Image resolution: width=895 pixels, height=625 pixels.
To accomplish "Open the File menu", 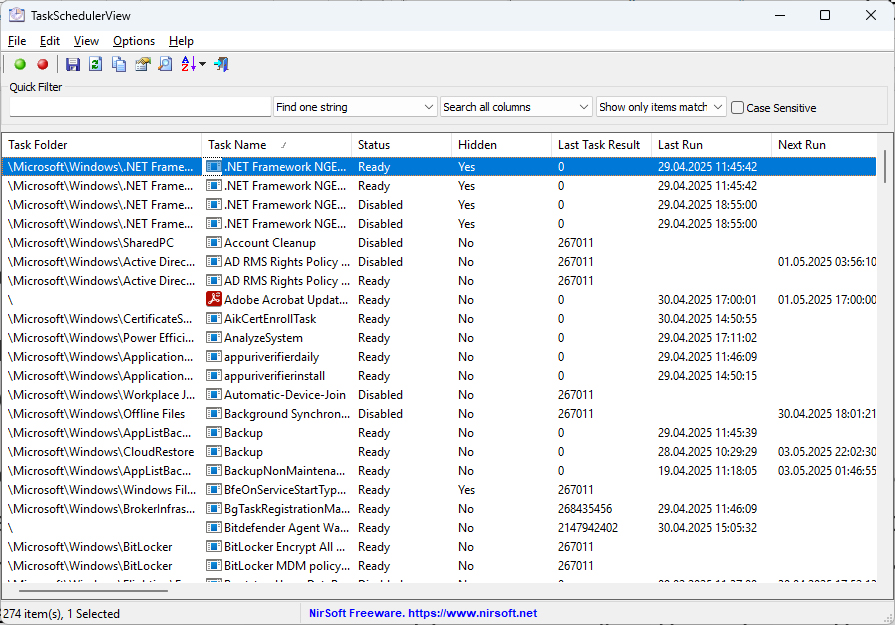I will coord(17,41).
